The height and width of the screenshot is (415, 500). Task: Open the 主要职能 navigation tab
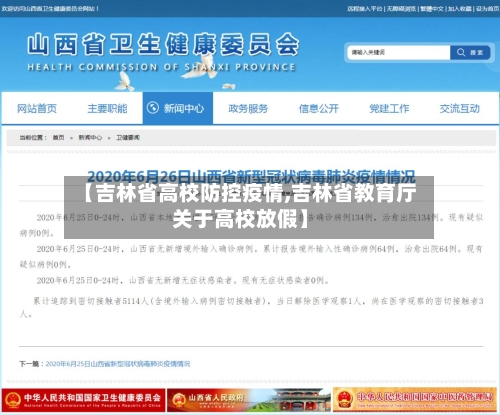[107, 108]
